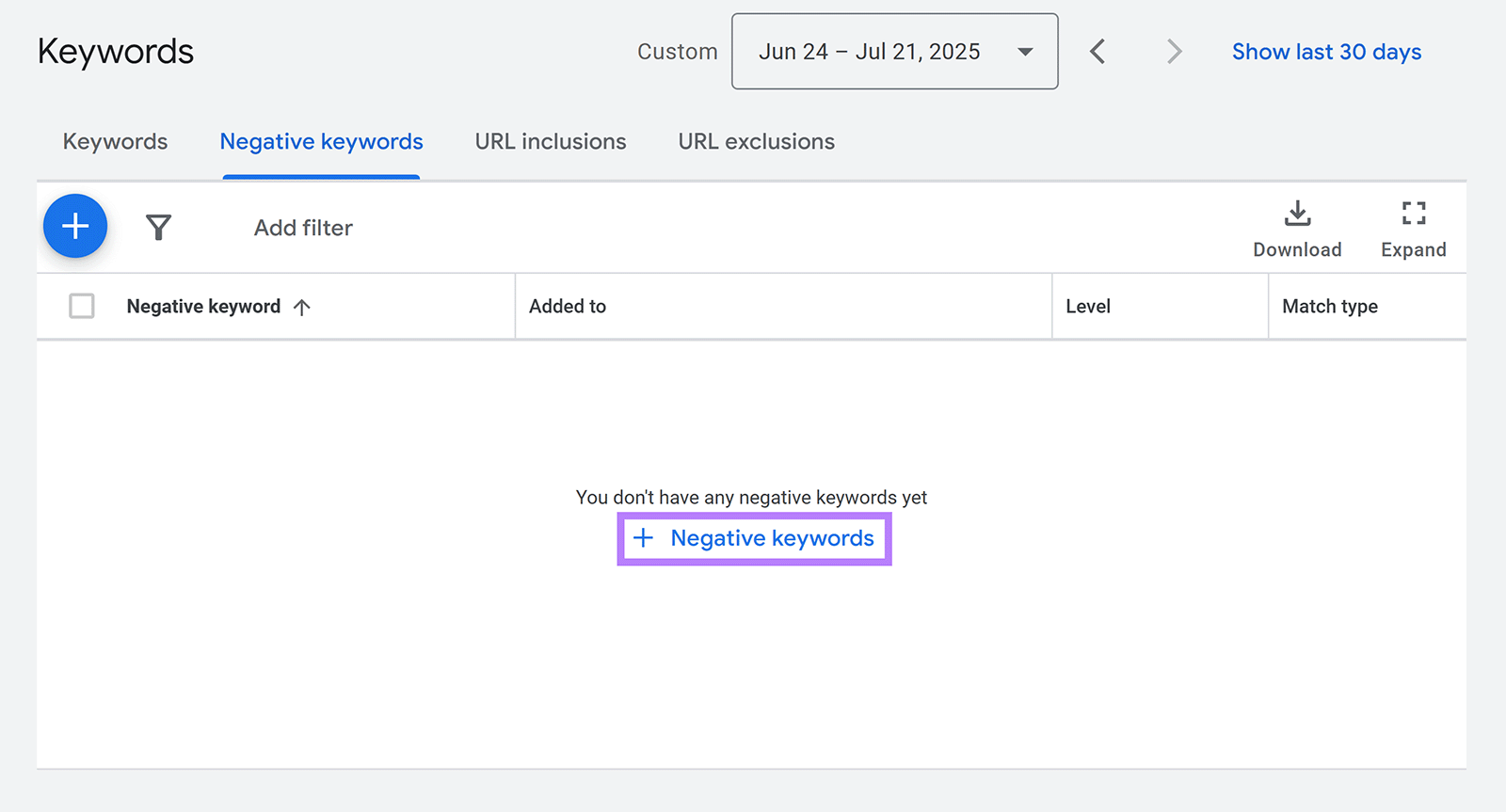Screen dimensions: 1506x812
Task: Click the Match type column header
Action: click(1329, 307)
